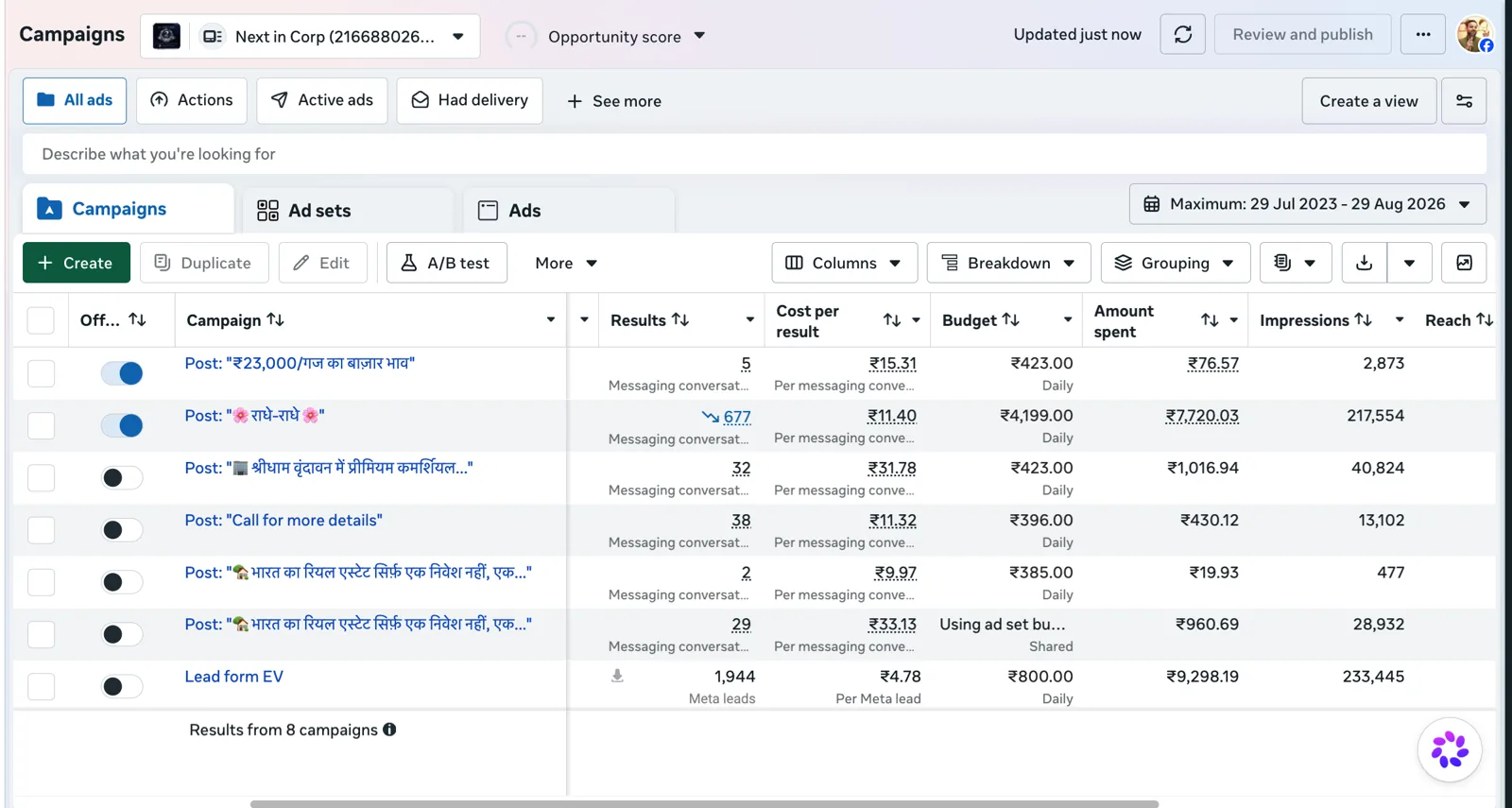Click See more filters
1512x808 pixels.
pos(614,101)
